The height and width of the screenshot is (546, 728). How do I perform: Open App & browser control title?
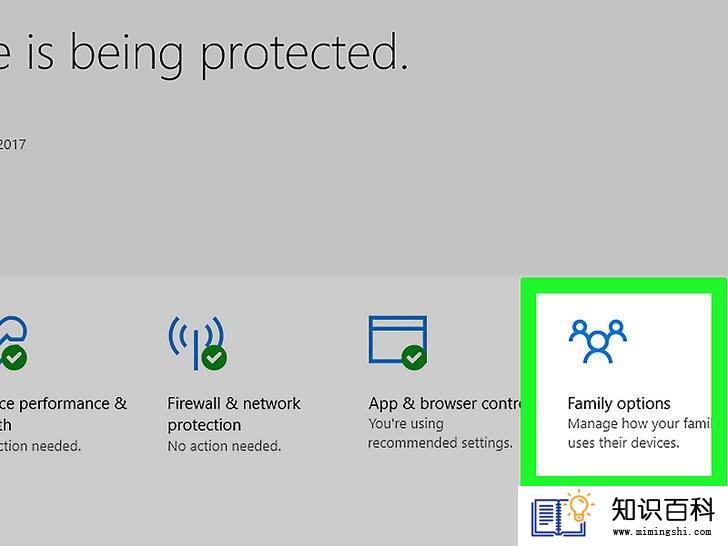[x=446, y=403]
